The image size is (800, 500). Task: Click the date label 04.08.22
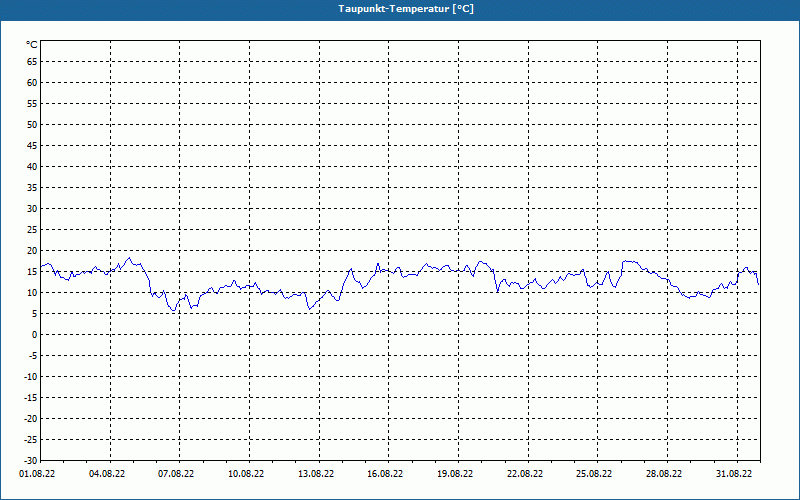[x=107, y=474]
